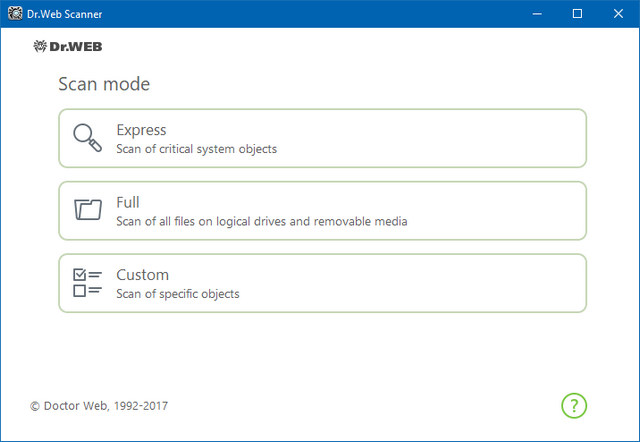
Task: Click the Dr.Web spider logo in header
Action: (x=40, y=46)
